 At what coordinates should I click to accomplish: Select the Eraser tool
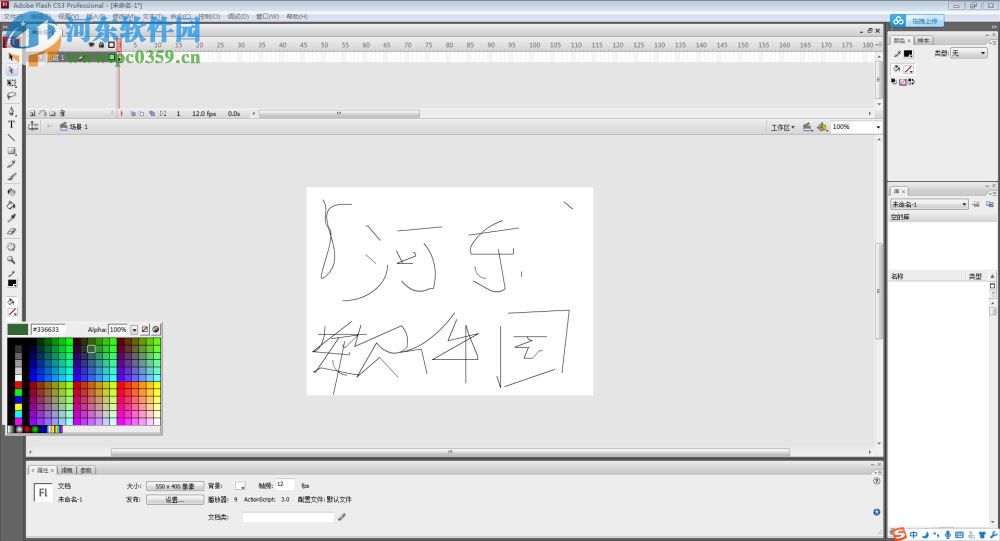pos(11,232)
